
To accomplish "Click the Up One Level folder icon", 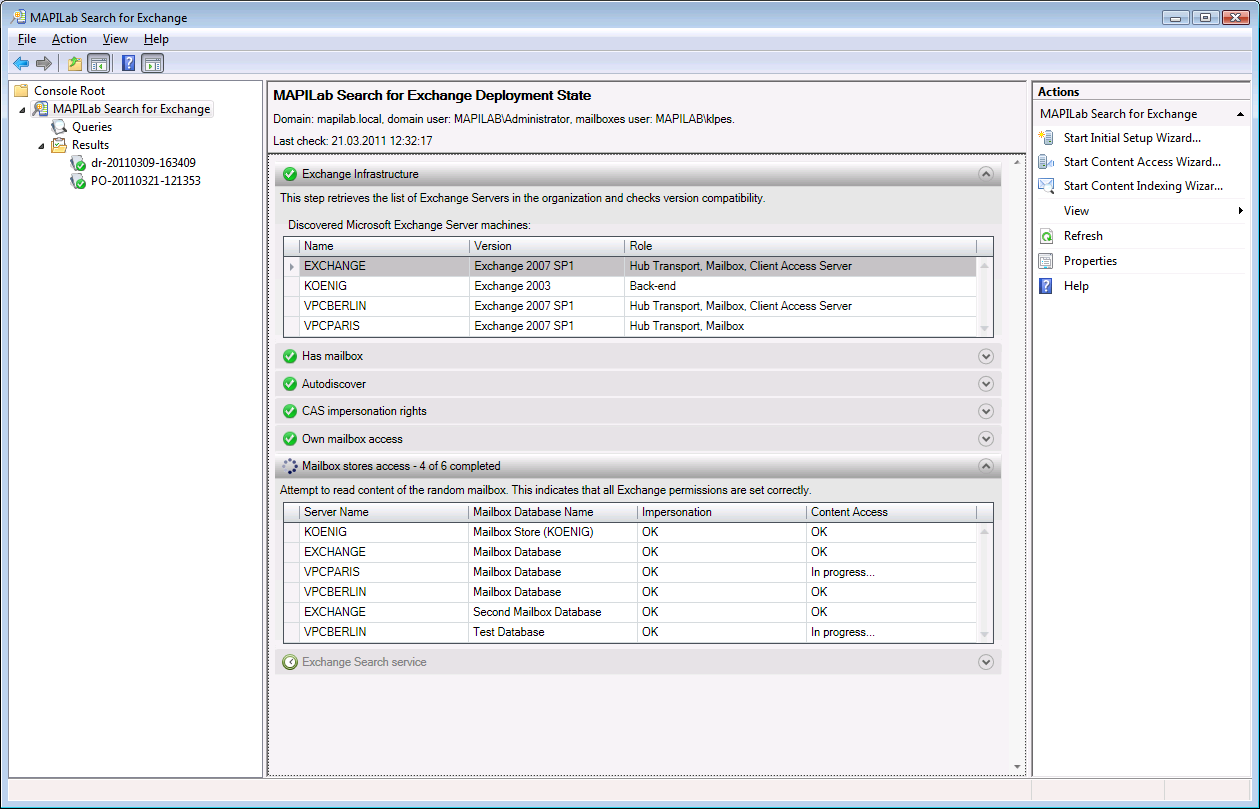I will [74, 64].
